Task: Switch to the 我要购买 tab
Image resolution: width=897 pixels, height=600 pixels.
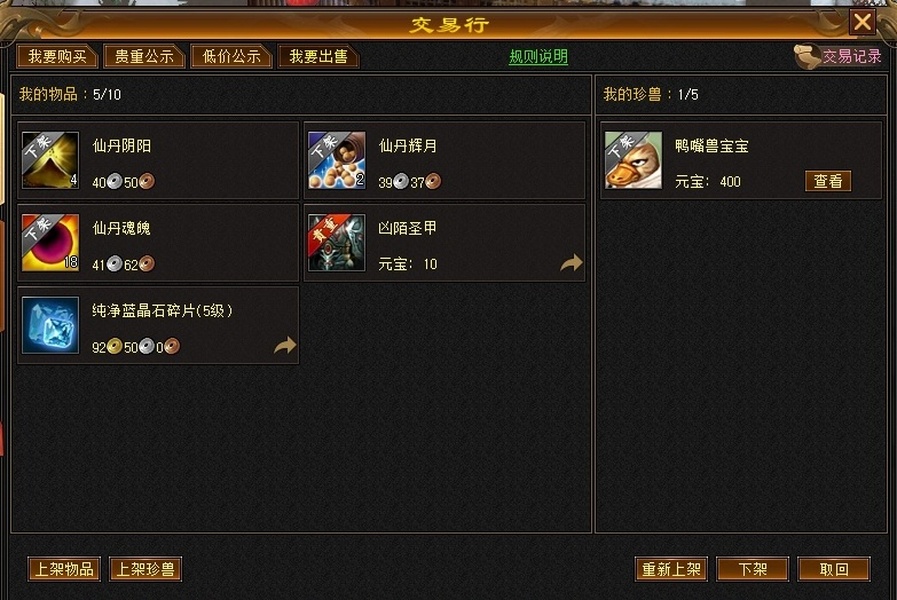Action: [x=58, y=57]
